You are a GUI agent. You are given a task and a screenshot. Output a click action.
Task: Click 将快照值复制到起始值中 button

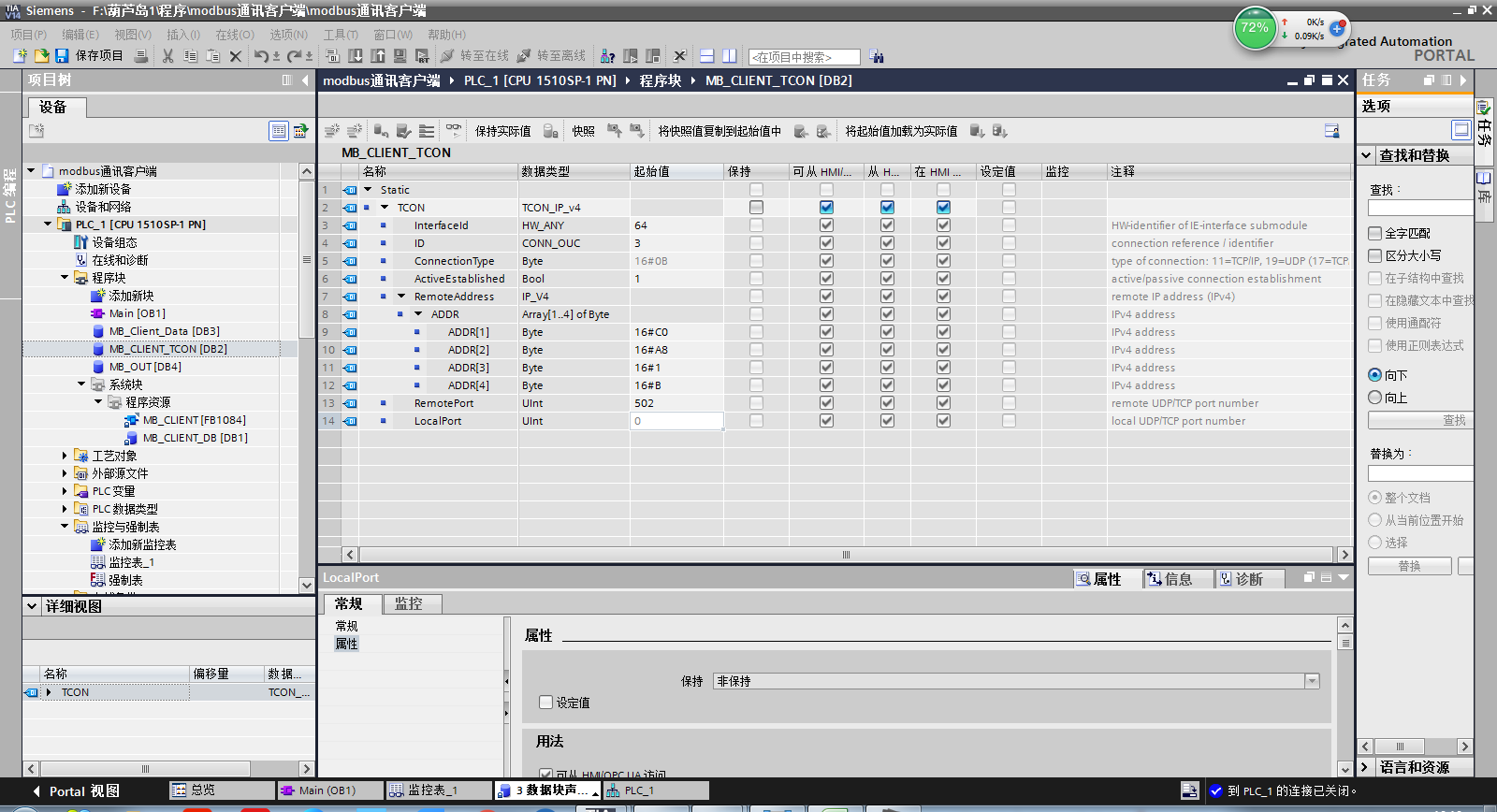(x=719, y=131)
